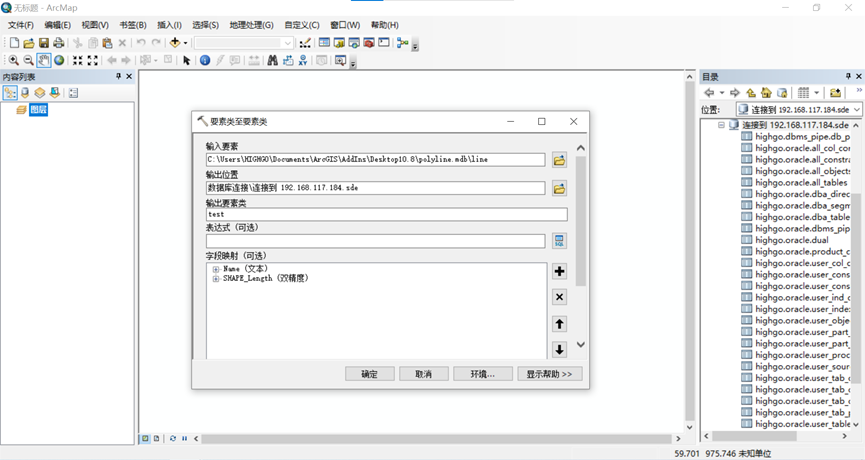Select the Measure ruler tool

click(254, 60)
